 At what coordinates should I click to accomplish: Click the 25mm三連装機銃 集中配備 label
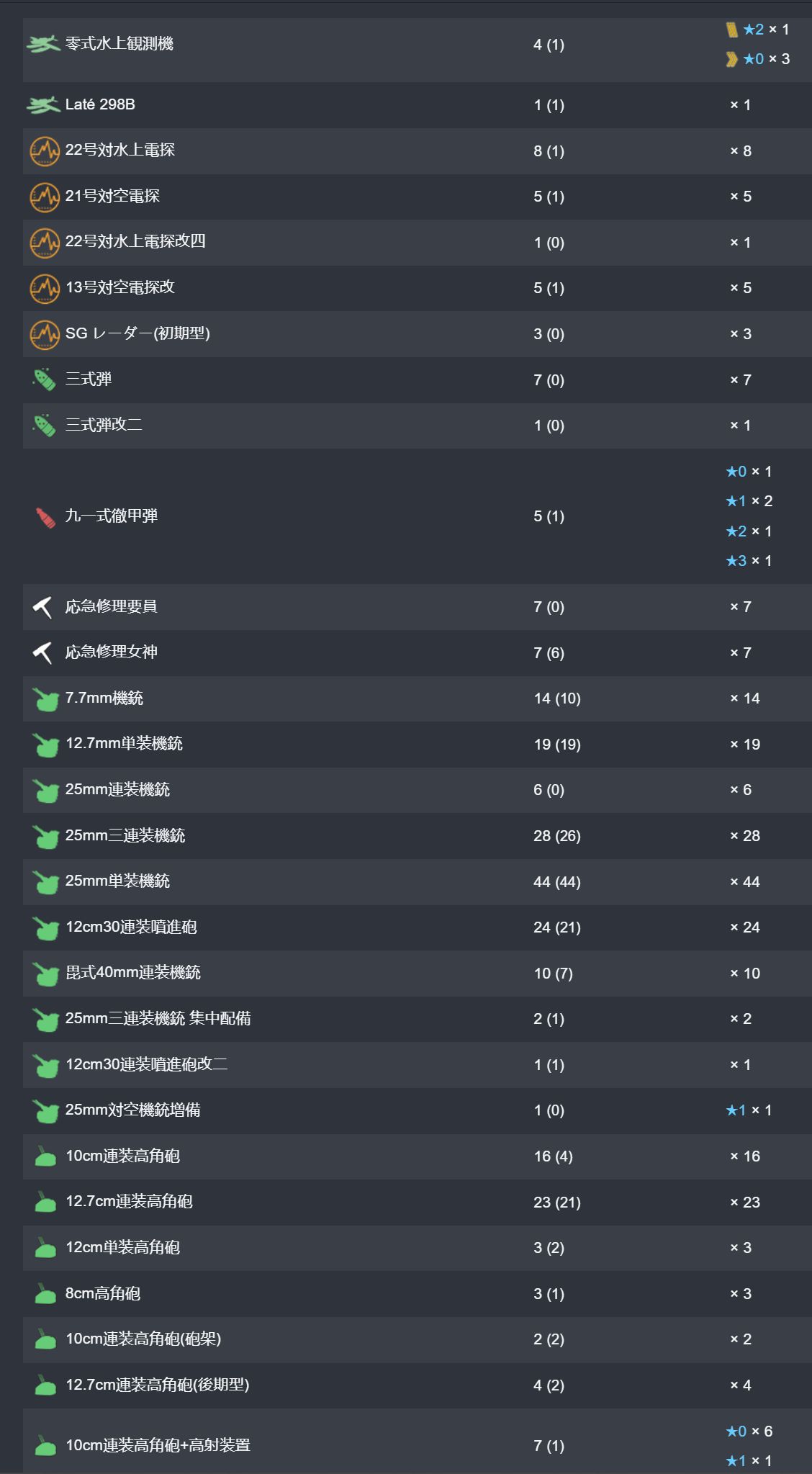(x=158, y=1019)
